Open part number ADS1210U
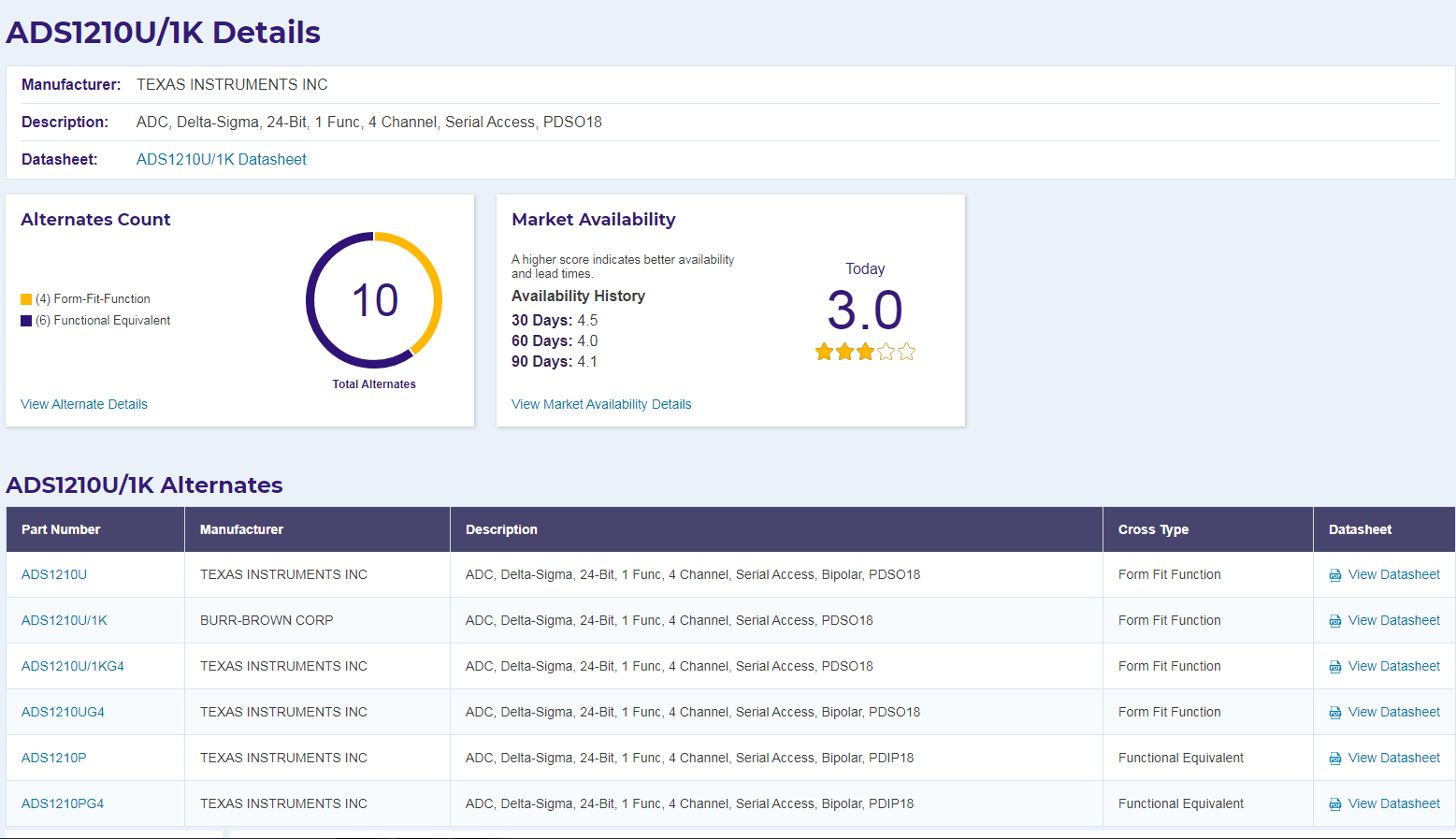Image resolution: width=1456 pixels, height=839 pixels. (54, 574)
